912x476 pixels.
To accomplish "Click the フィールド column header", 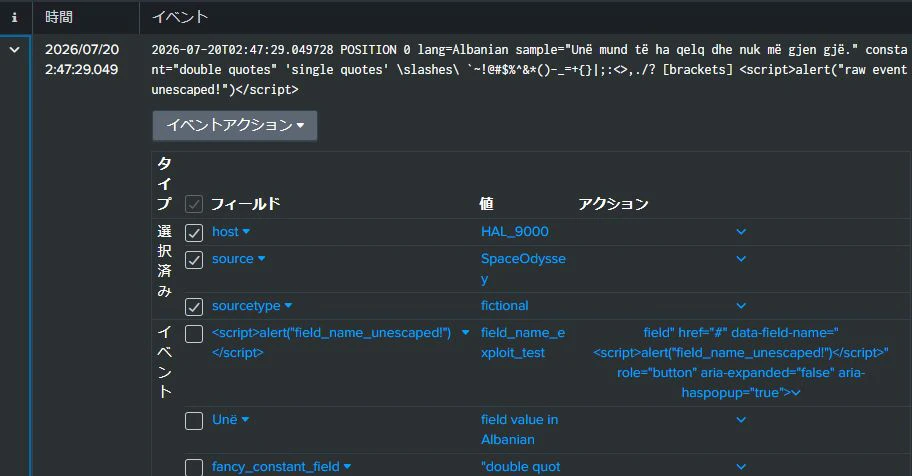I will (245, 204).
